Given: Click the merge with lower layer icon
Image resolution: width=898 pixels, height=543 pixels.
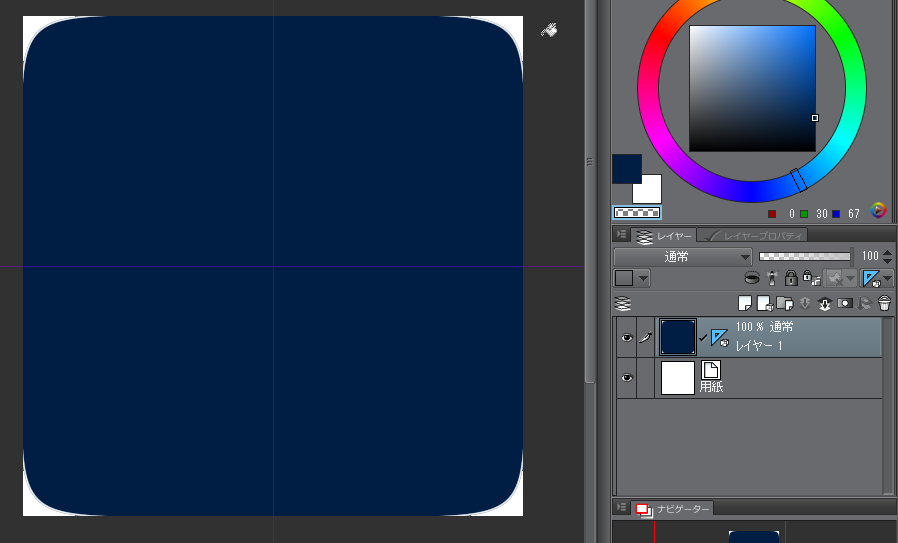Looking at the screenshot, I should click(825, 303).
